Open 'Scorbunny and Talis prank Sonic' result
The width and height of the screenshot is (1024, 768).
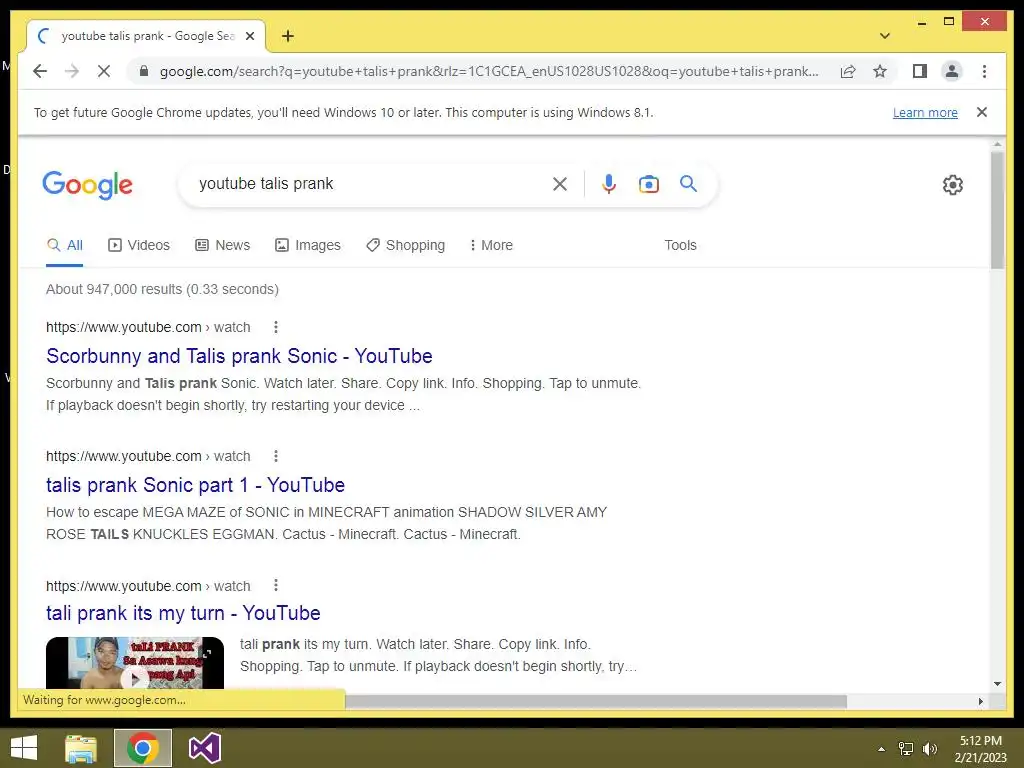(239, 356)
